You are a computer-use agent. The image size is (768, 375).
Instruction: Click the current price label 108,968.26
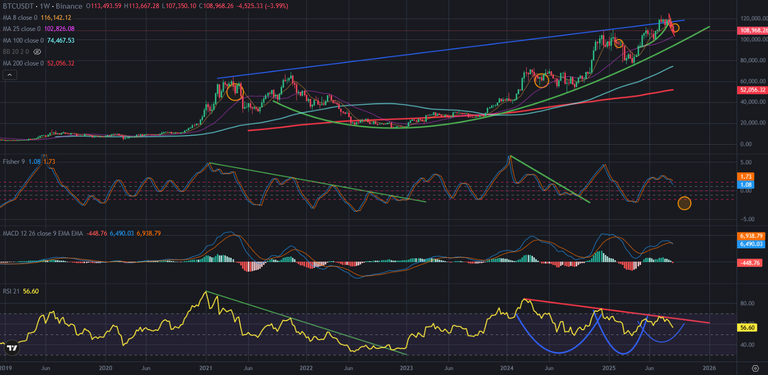pos(752,31)
